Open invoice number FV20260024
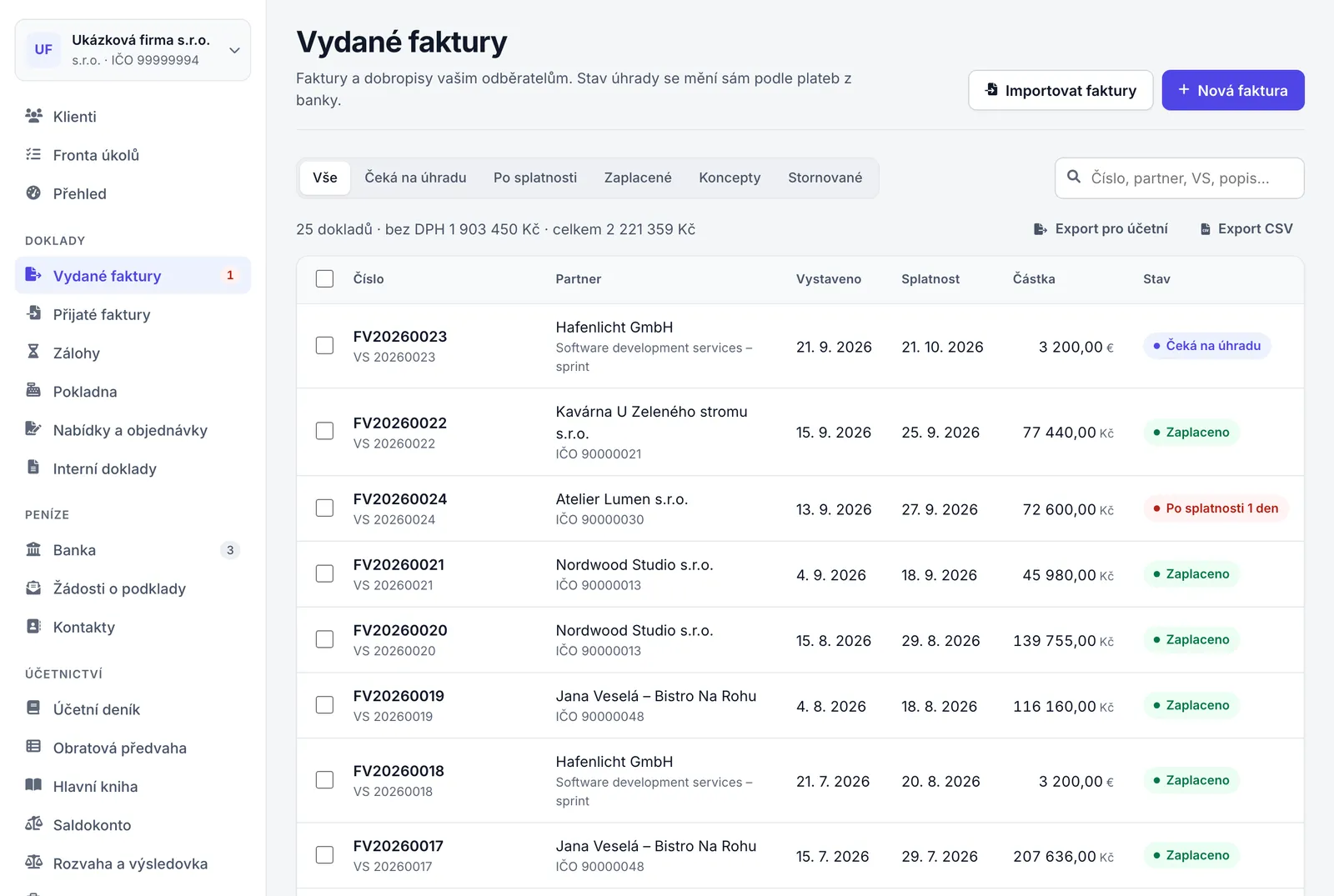The image size is (1334, 896). 400,499
